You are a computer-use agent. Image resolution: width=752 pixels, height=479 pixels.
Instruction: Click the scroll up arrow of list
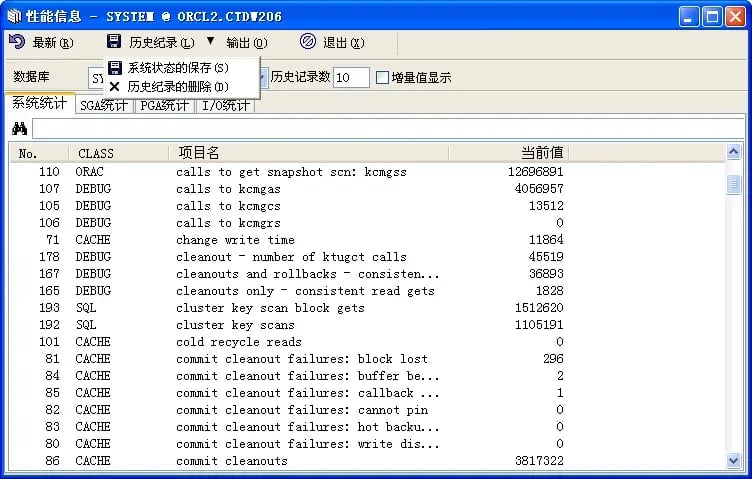(734, 153)
